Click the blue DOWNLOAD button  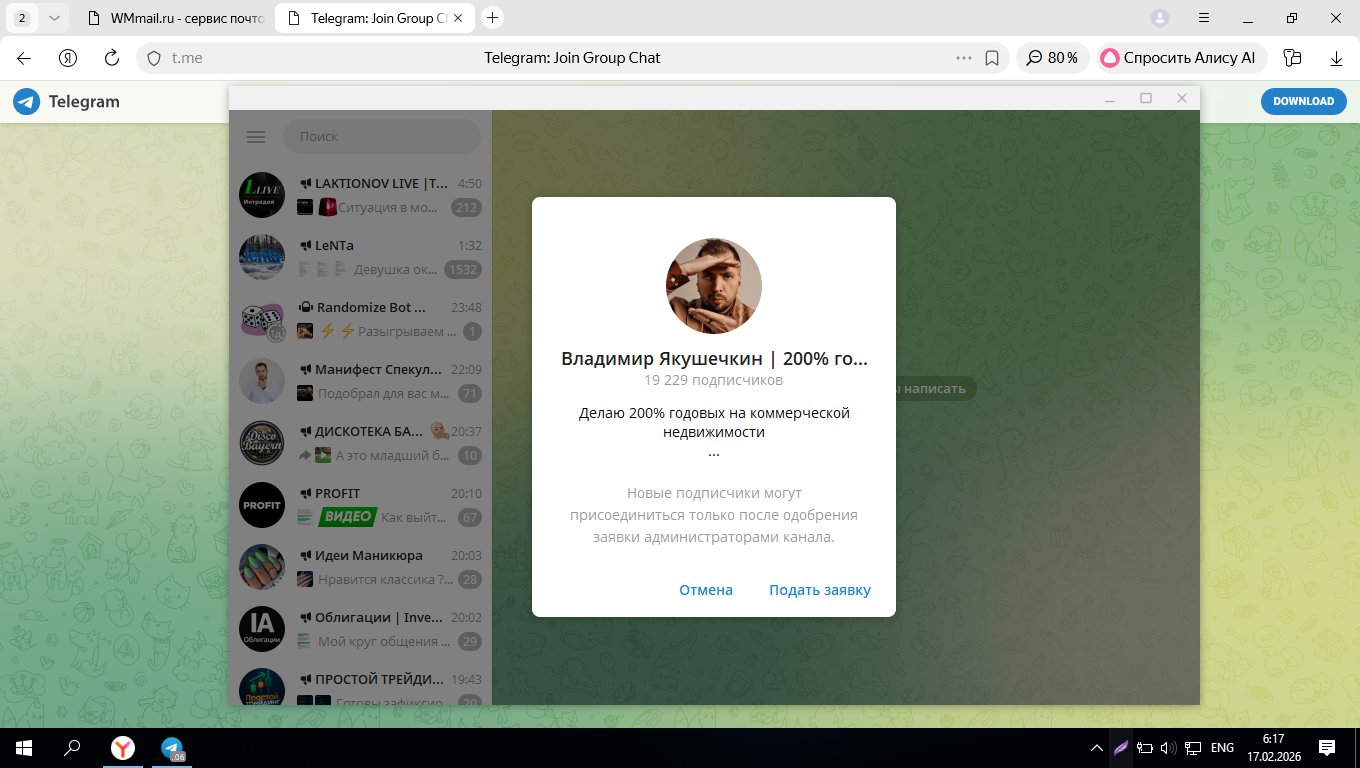1304,101
